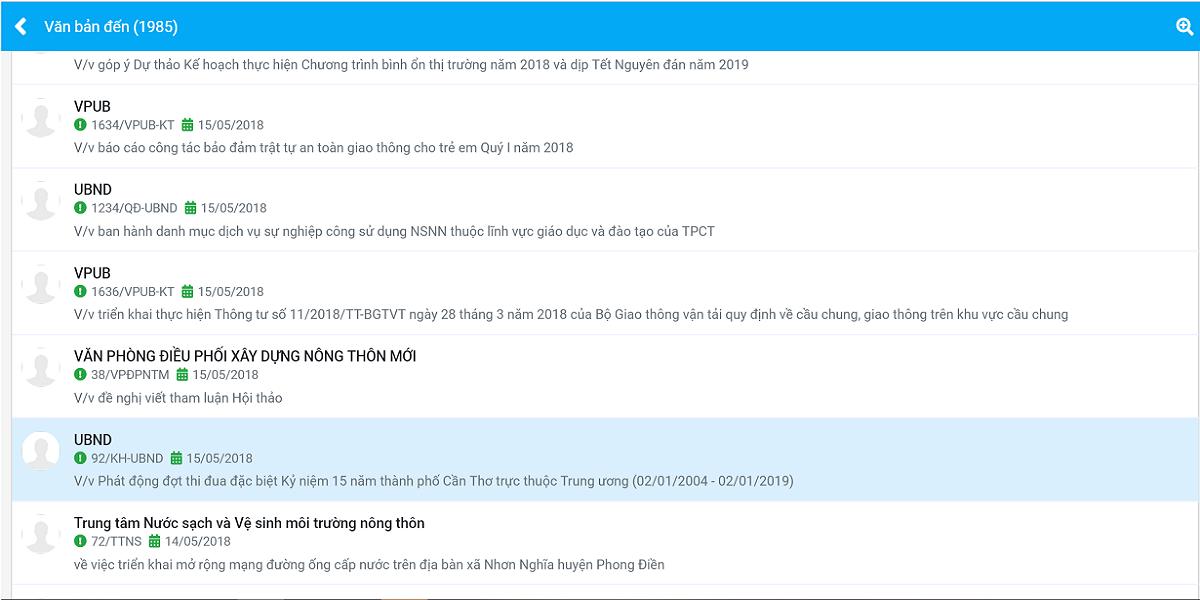Screen dimensions: 1200x600
Task: Select the avatar of document 1634/VPUB-KT
Action: 41,118
